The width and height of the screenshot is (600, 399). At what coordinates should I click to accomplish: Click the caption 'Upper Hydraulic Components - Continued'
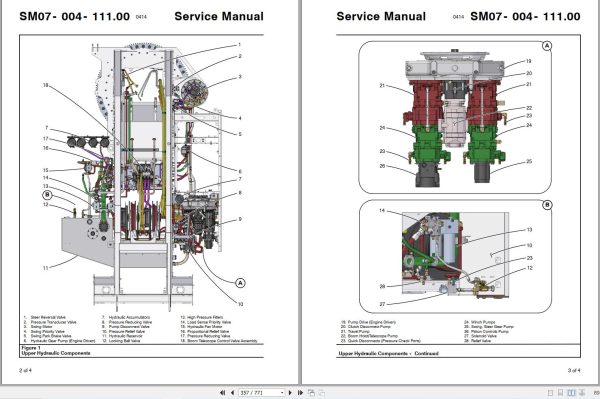(x=388, y=353)
